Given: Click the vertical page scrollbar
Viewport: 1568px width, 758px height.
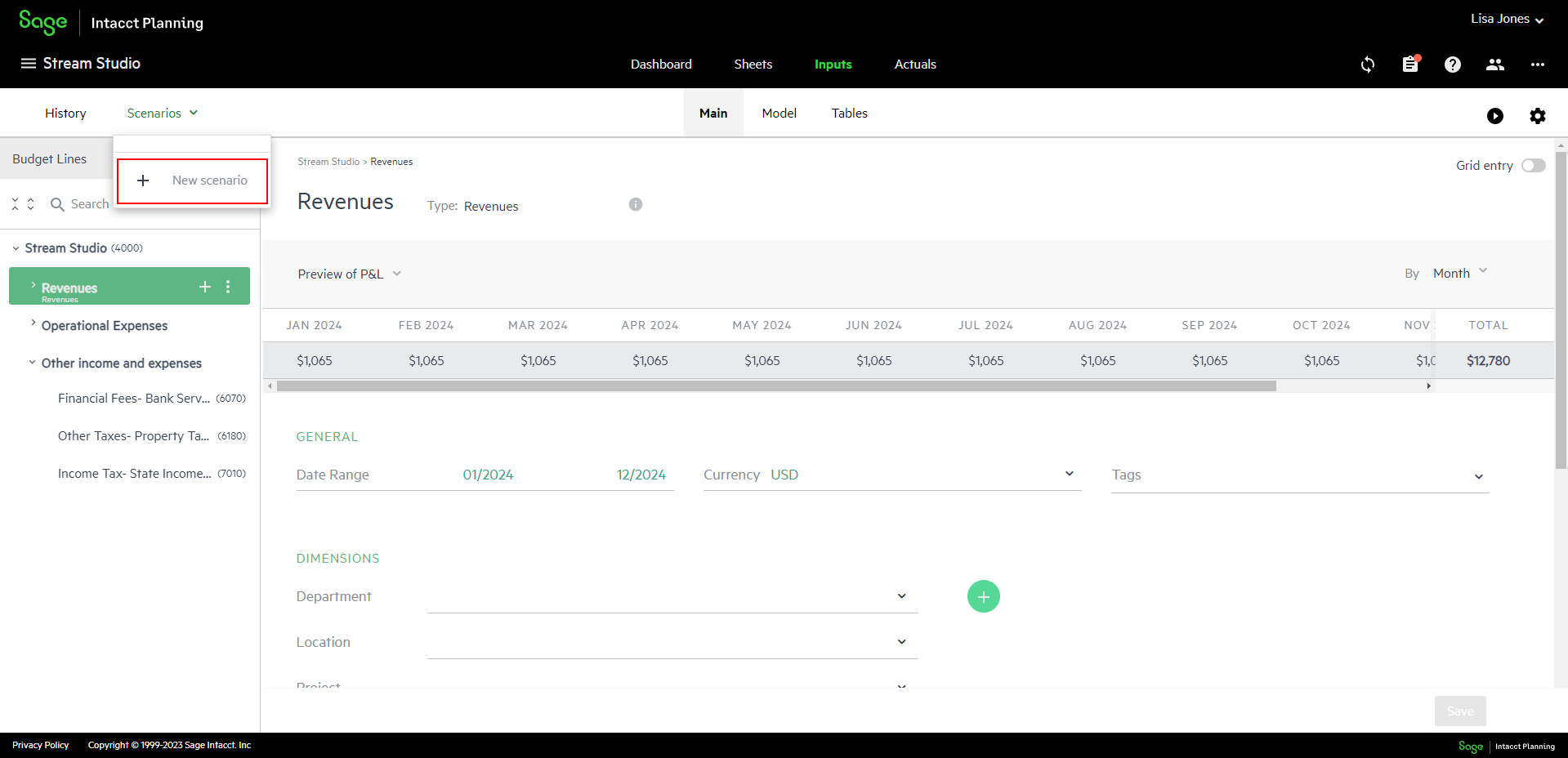Looking at the screenshot, I should [x=1561, y=310].
